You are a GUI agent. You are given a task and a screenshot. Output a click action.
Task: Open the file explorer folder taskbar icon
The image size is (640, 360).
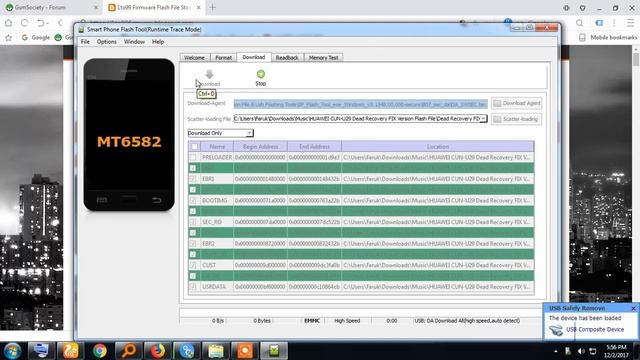point(216,351)
